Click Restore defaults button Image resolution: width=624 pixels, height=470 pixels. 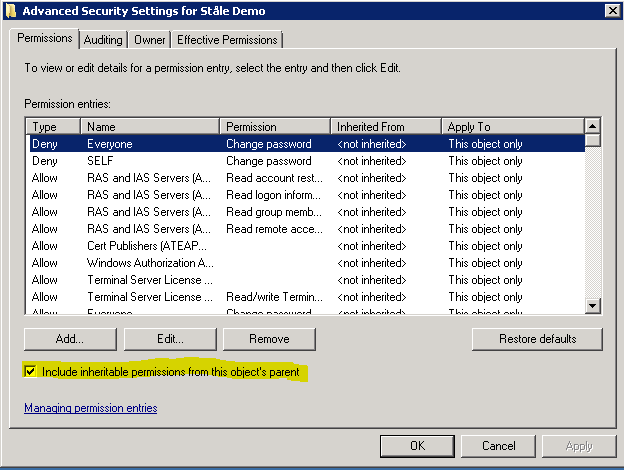point(537,339)
